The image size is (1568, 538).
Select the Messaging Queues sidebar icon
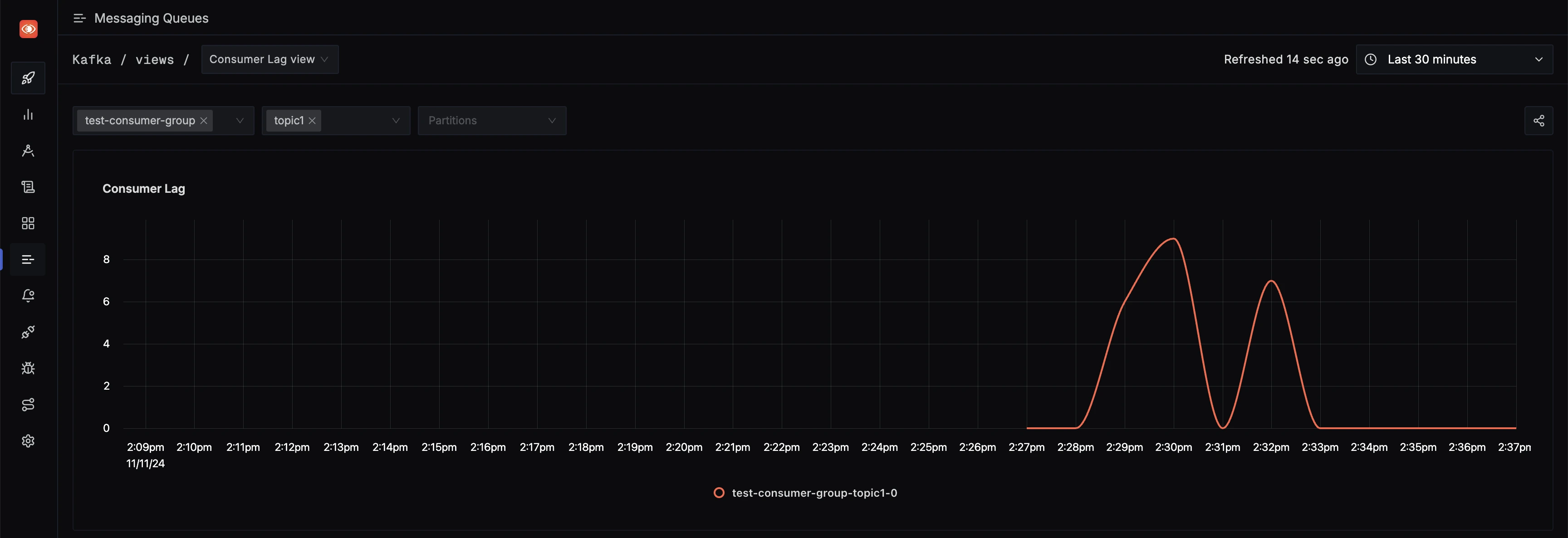(x=28, y=259)
